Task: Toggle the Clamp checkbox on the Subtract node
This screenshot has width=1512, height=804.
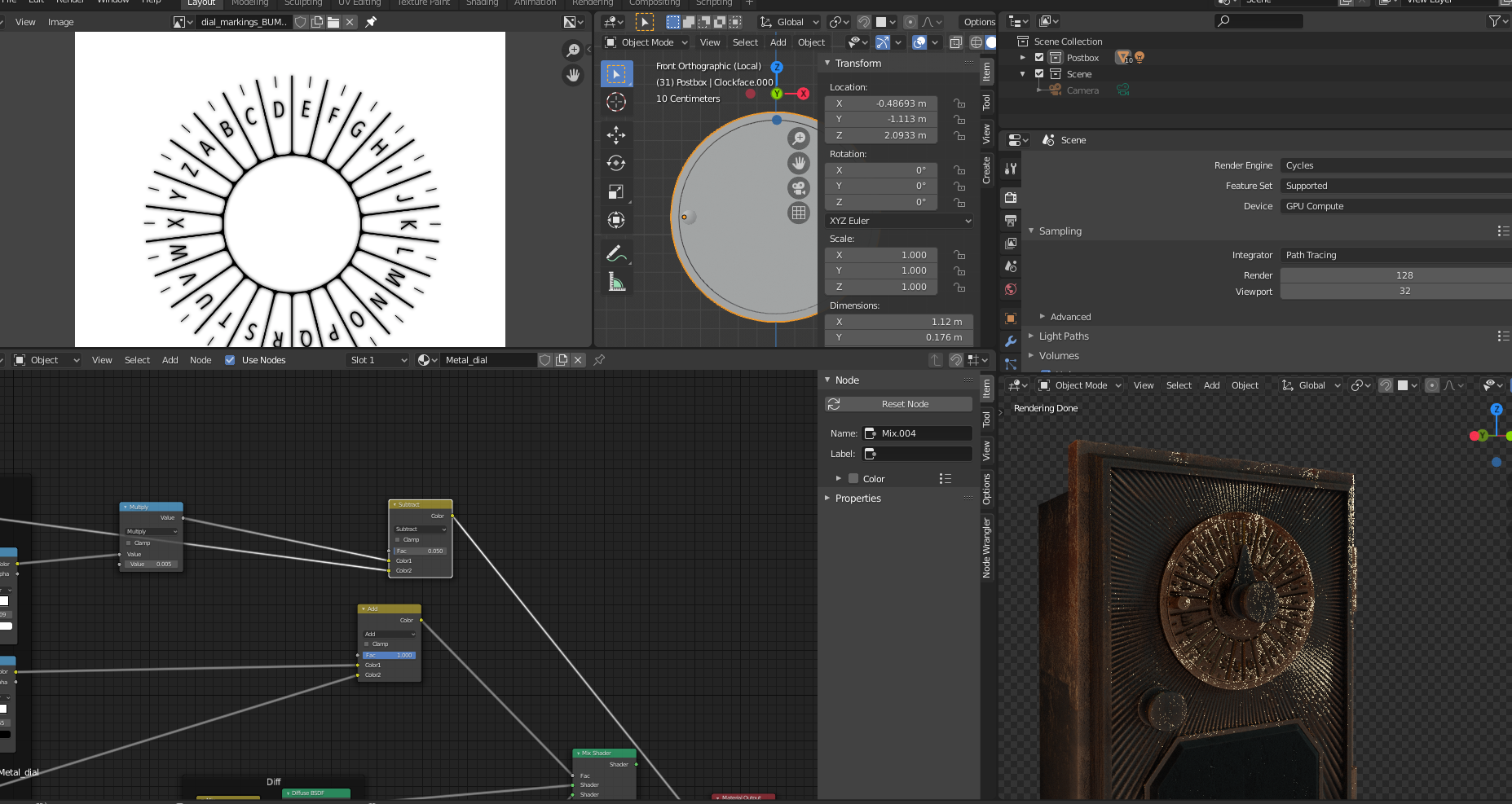Action: (x=398, y=539)
